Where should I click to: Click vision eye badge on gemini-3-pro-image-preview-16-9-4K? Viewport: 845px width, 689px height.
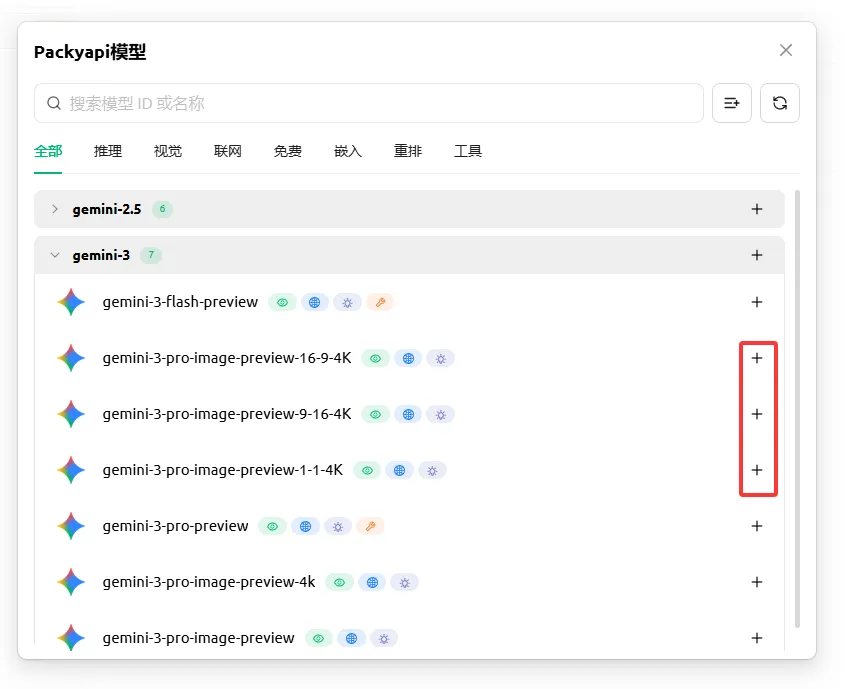pyautogui.click(x=376, y=359)
